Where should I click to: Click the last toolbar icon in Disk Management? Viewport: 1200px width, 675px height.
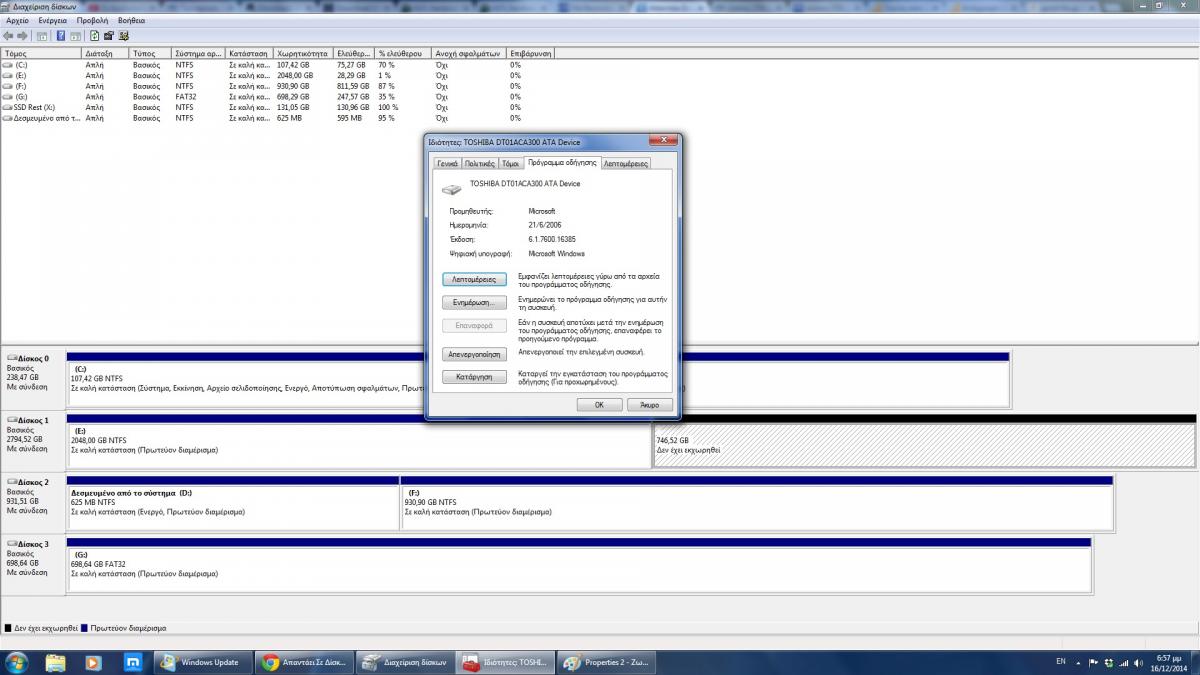point(123,35)
